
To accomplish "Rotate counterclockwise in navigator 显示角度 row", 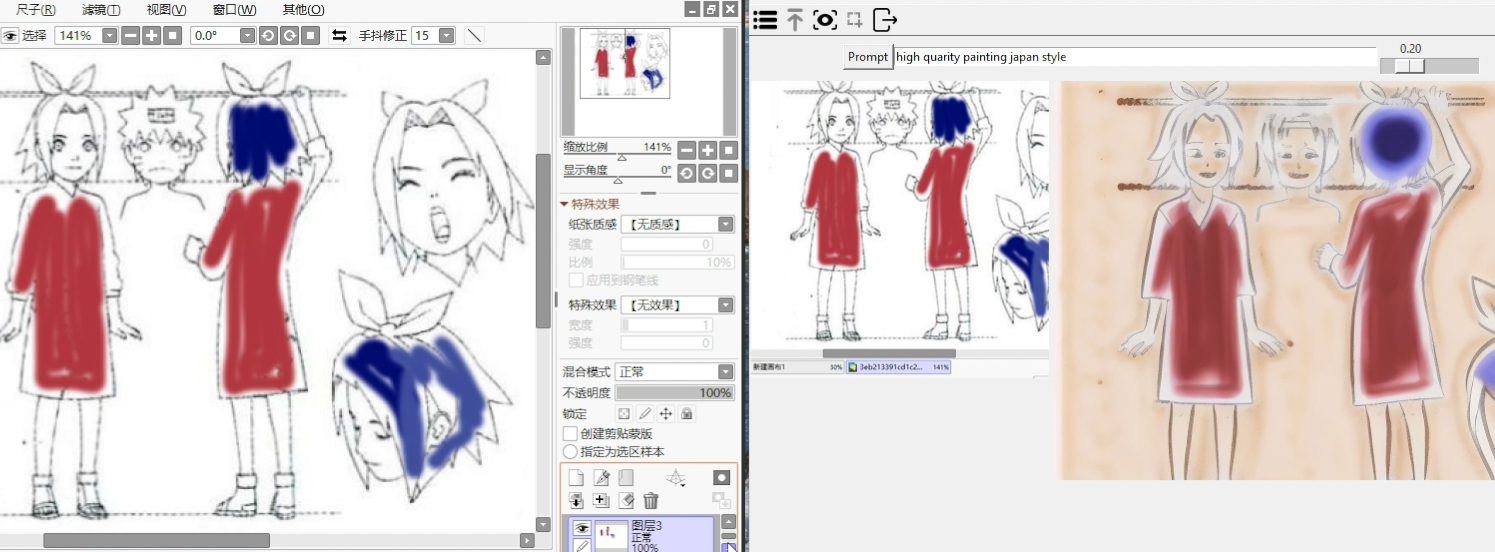I will tap(687, 173).
